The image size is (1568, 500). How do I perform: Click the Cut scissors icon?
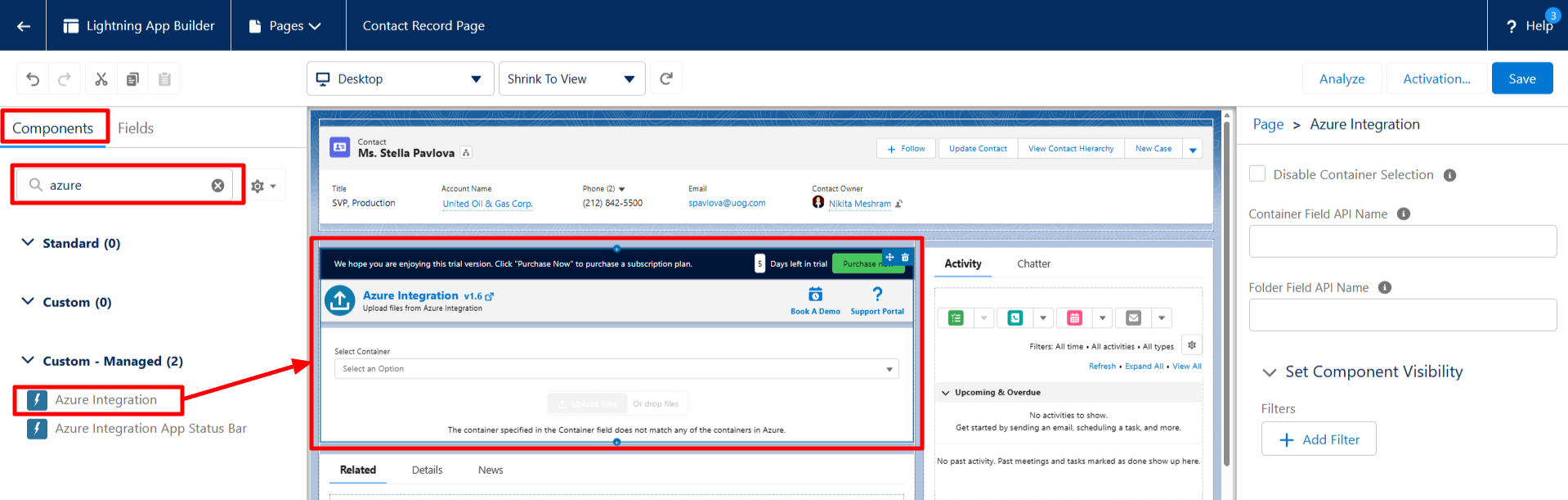click(x=101, y=79)
